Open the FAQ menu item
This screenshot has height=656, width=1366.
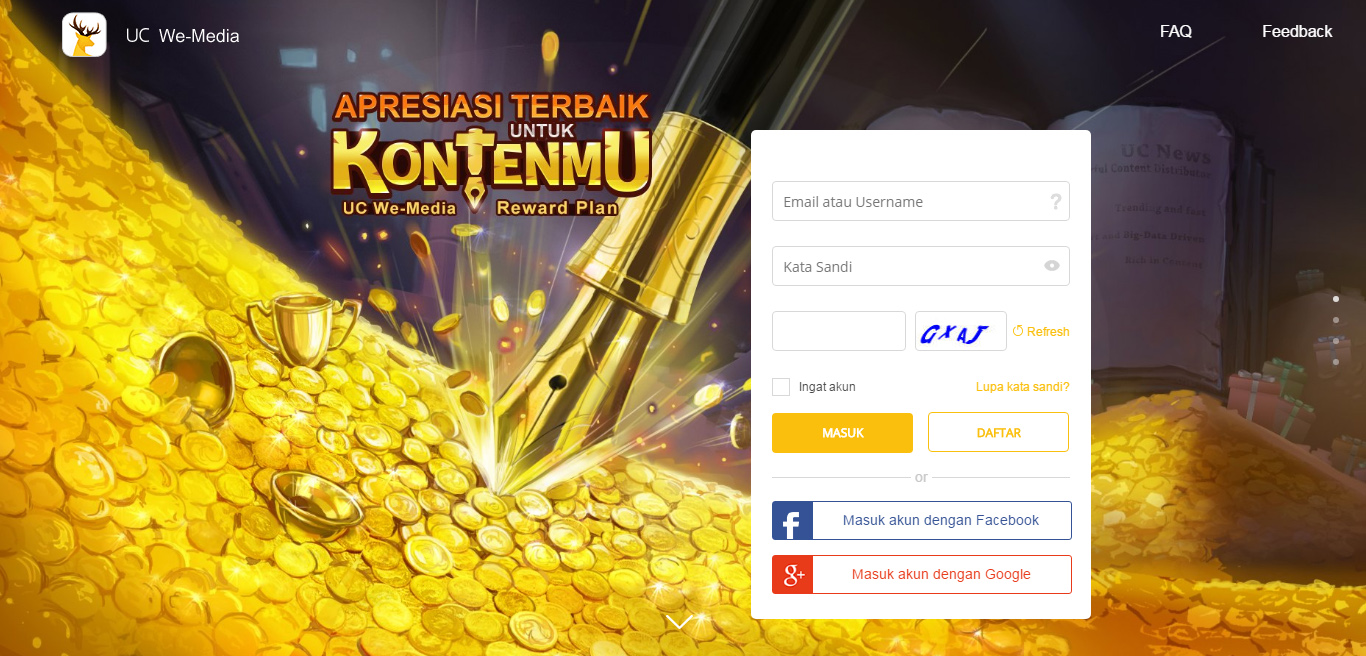[1176, 31]
